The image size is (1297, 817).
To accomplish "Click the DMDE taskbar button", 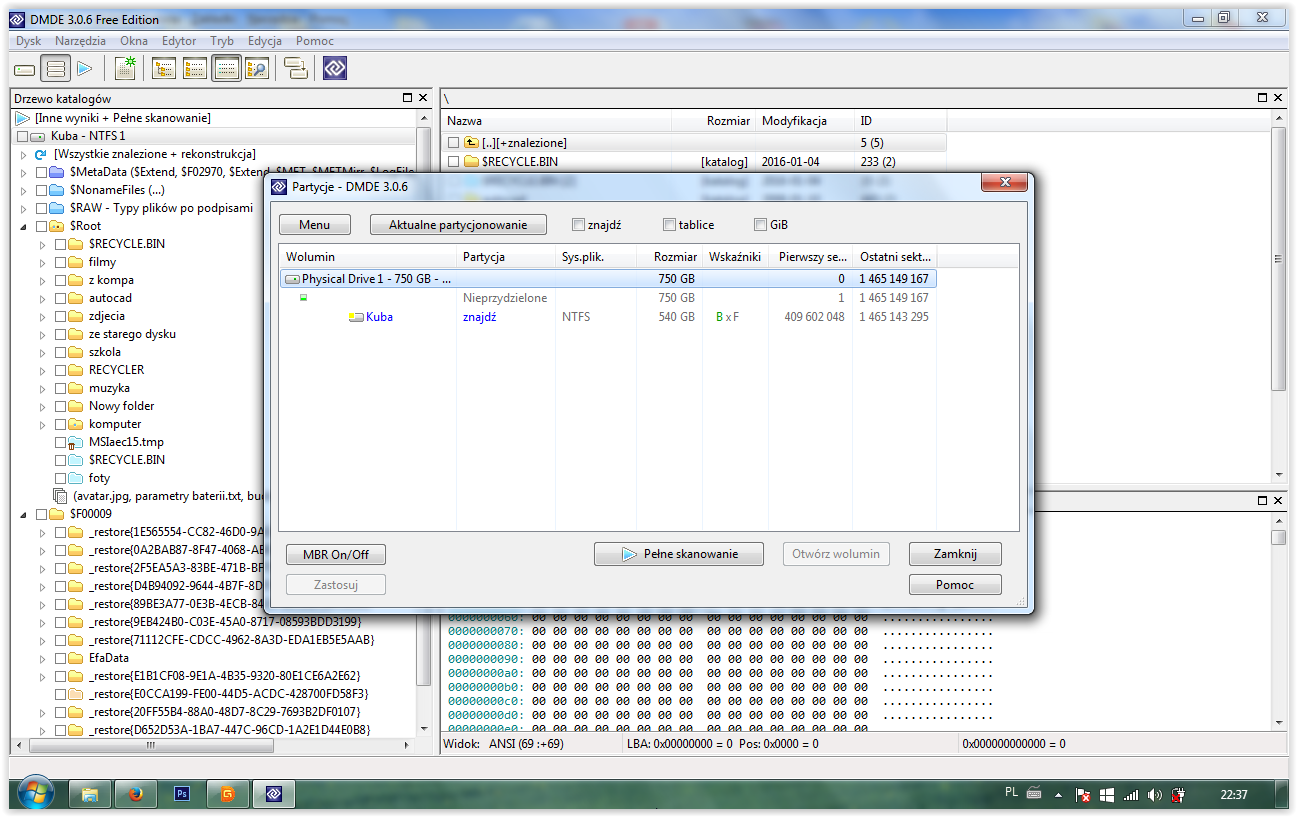I will click(274, 794).
